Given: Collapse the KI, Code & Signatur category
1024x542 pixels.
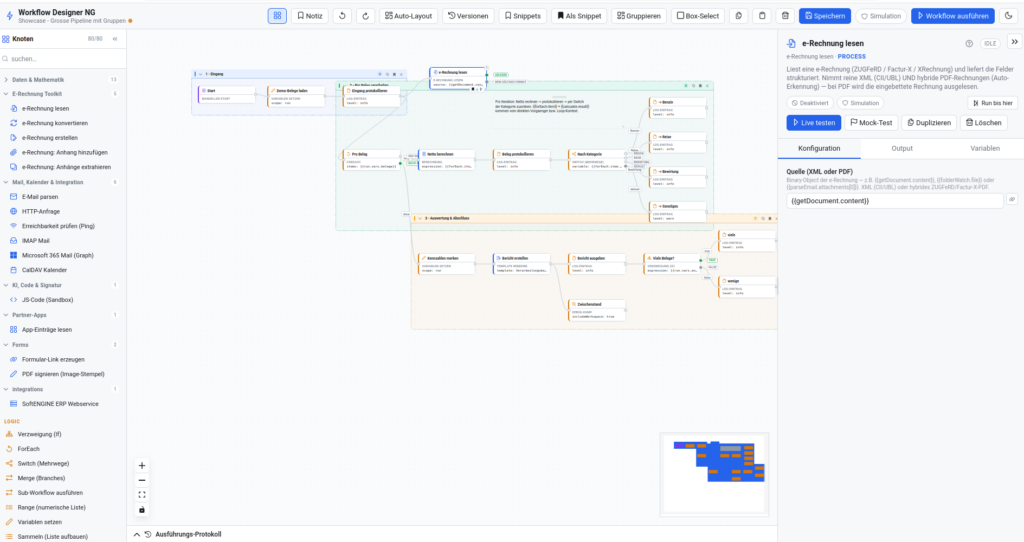Looking at the screenshot, I should pyautogui.click(x=61, y=285).
